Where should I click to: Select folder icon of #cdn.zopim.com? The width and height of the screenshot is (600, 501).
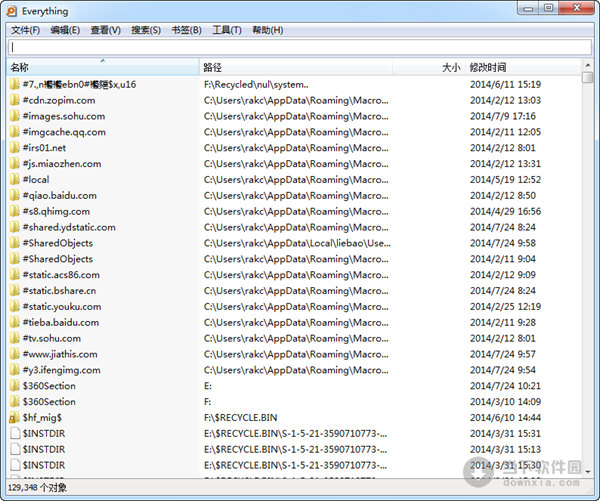click(x=15, y=100)
